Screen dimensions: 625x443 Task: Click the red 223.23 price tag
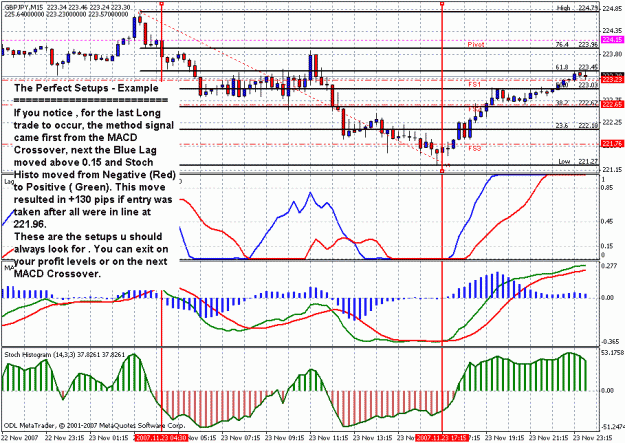coord(612,80)
